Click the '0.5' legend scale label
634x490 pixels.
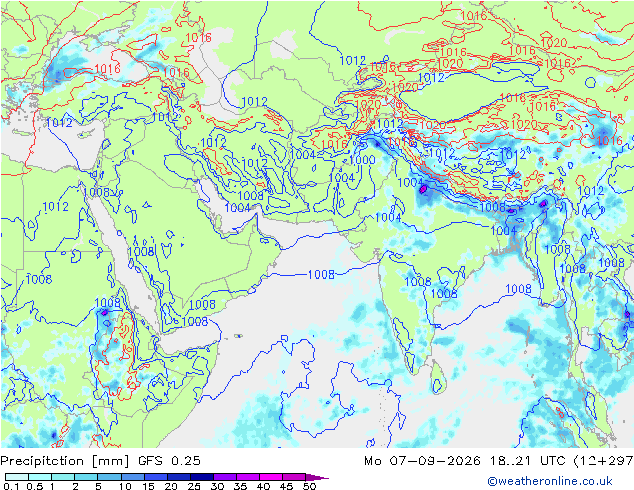tap(34, 486)
